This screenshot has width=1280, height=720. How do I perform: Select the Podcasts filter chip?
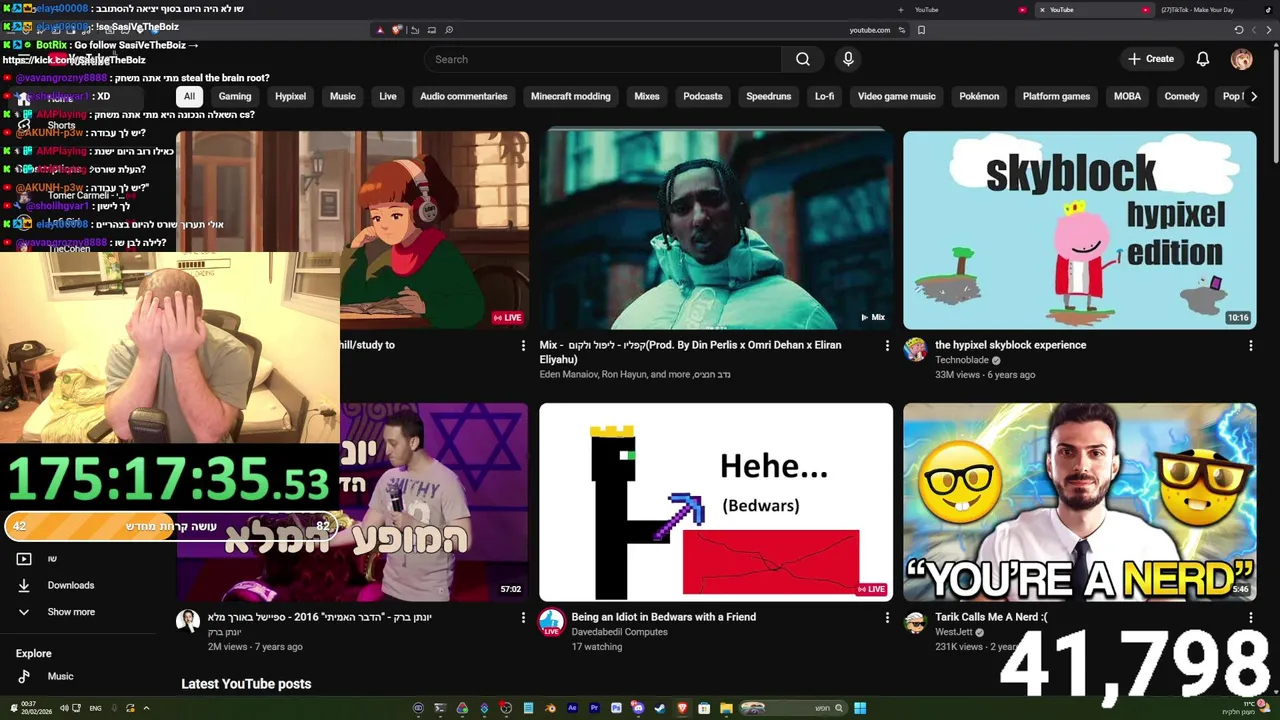703,96
